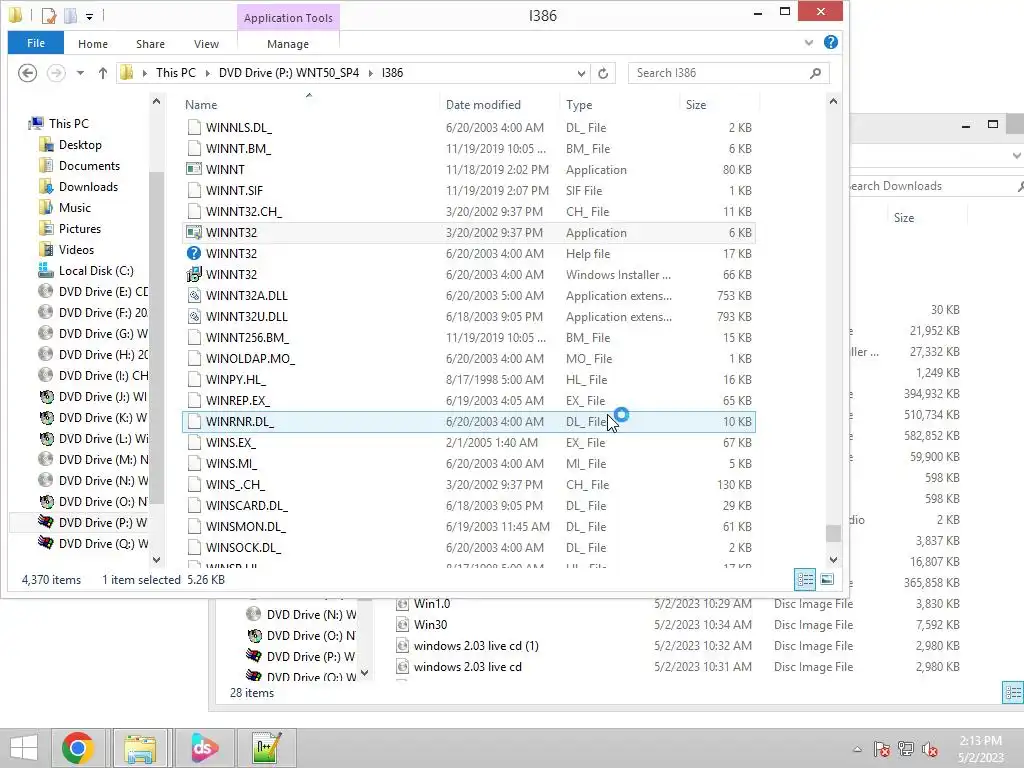1024x768 pixels.
Task: Select Downloads in navigation pane
Action: 88,186
